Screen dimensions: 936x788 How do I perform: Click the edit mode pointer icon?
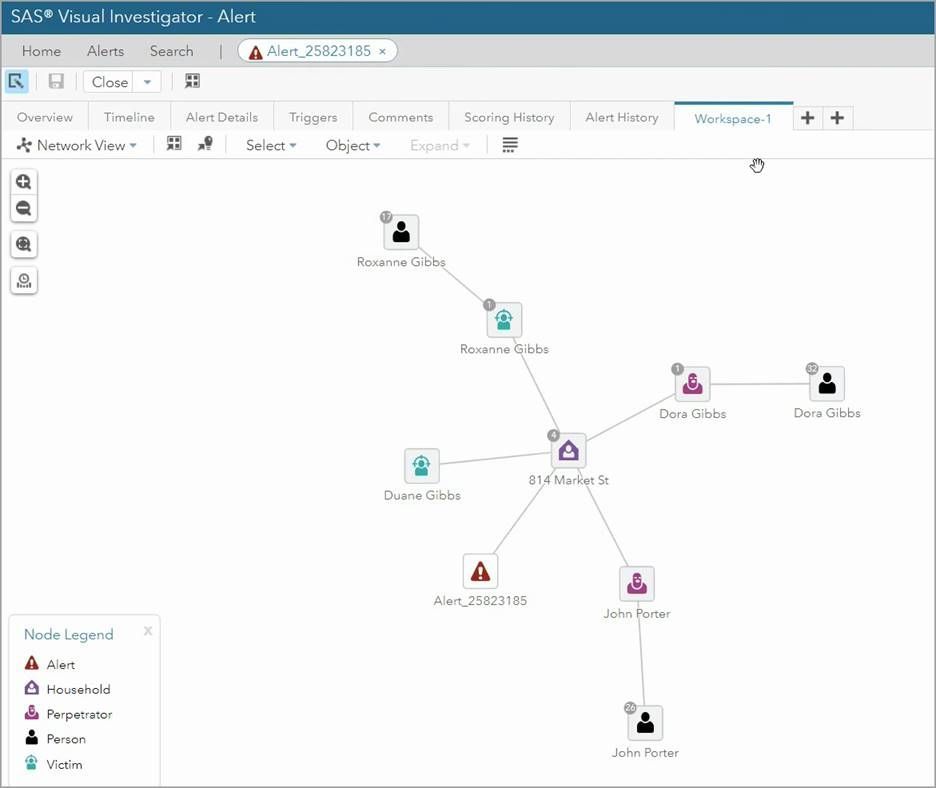[16, 81]
